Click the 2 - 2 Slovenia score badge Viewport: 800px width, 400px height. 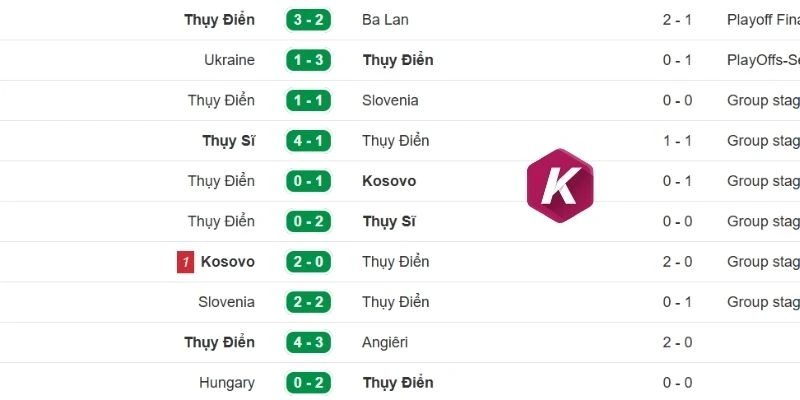[x=308, y=302]
